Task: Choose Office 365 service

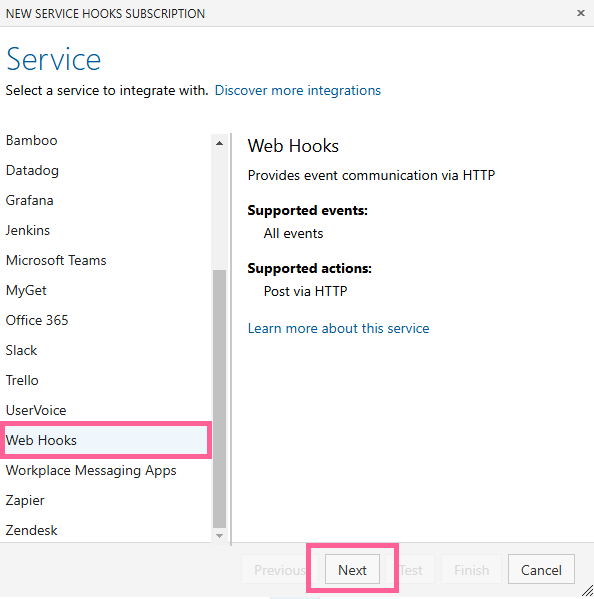Action: (x=105, y=320)
